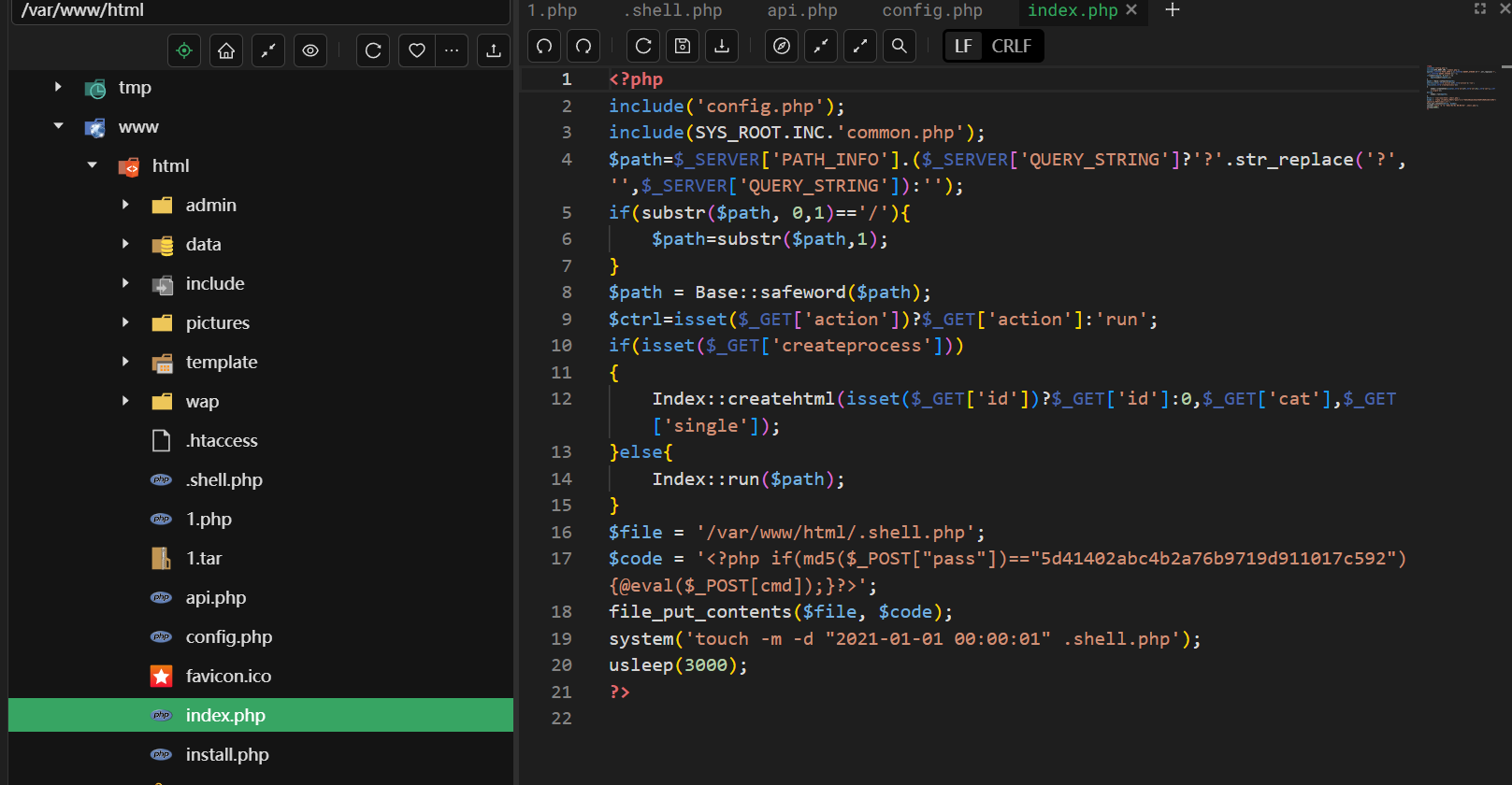This screenshot has height=785, width=1512.
Task: Click the code minimap preview
Action: [1461, 87]
